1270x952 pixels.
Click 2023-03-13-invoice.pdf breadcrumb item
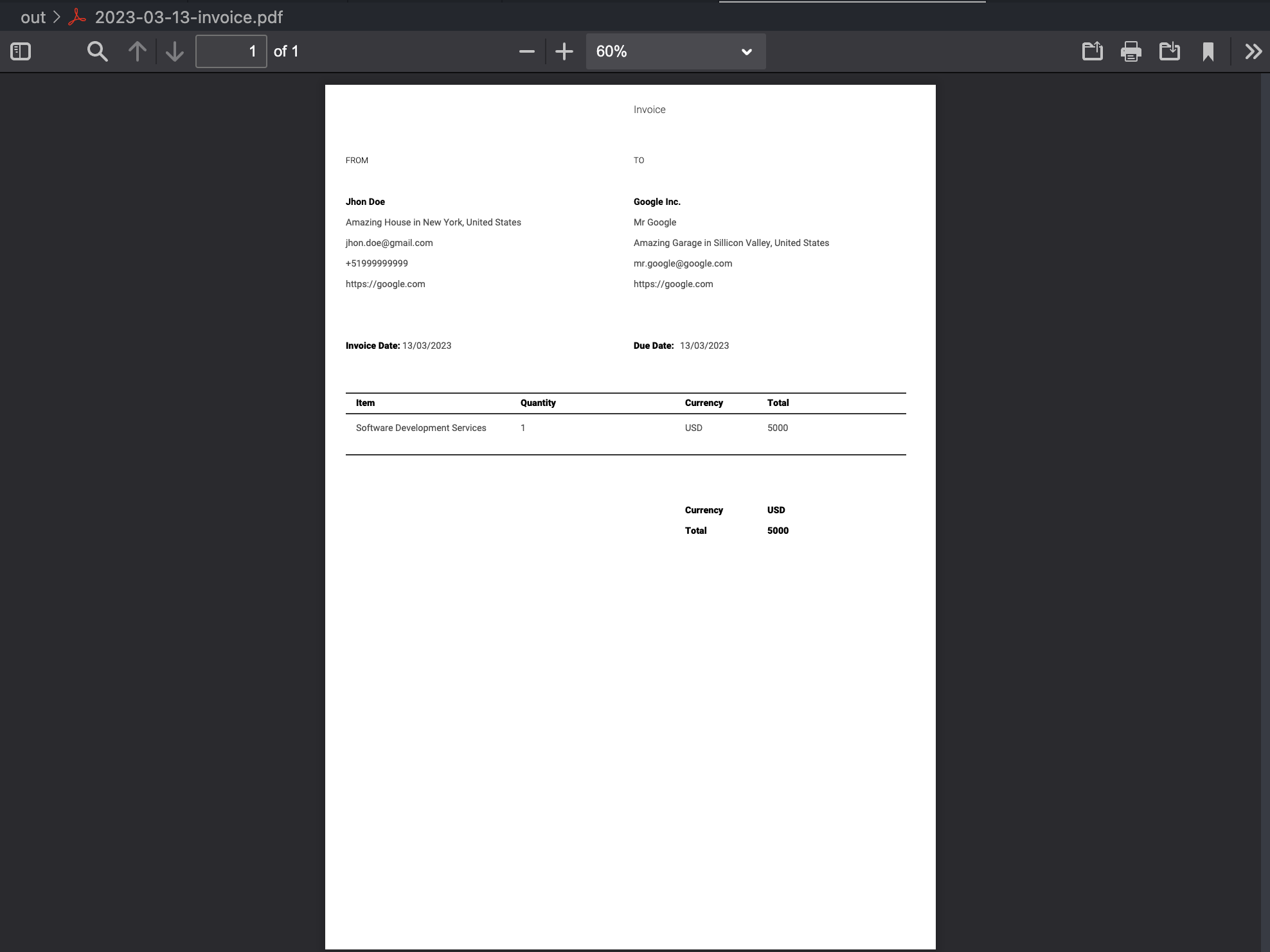coord(188,17)
